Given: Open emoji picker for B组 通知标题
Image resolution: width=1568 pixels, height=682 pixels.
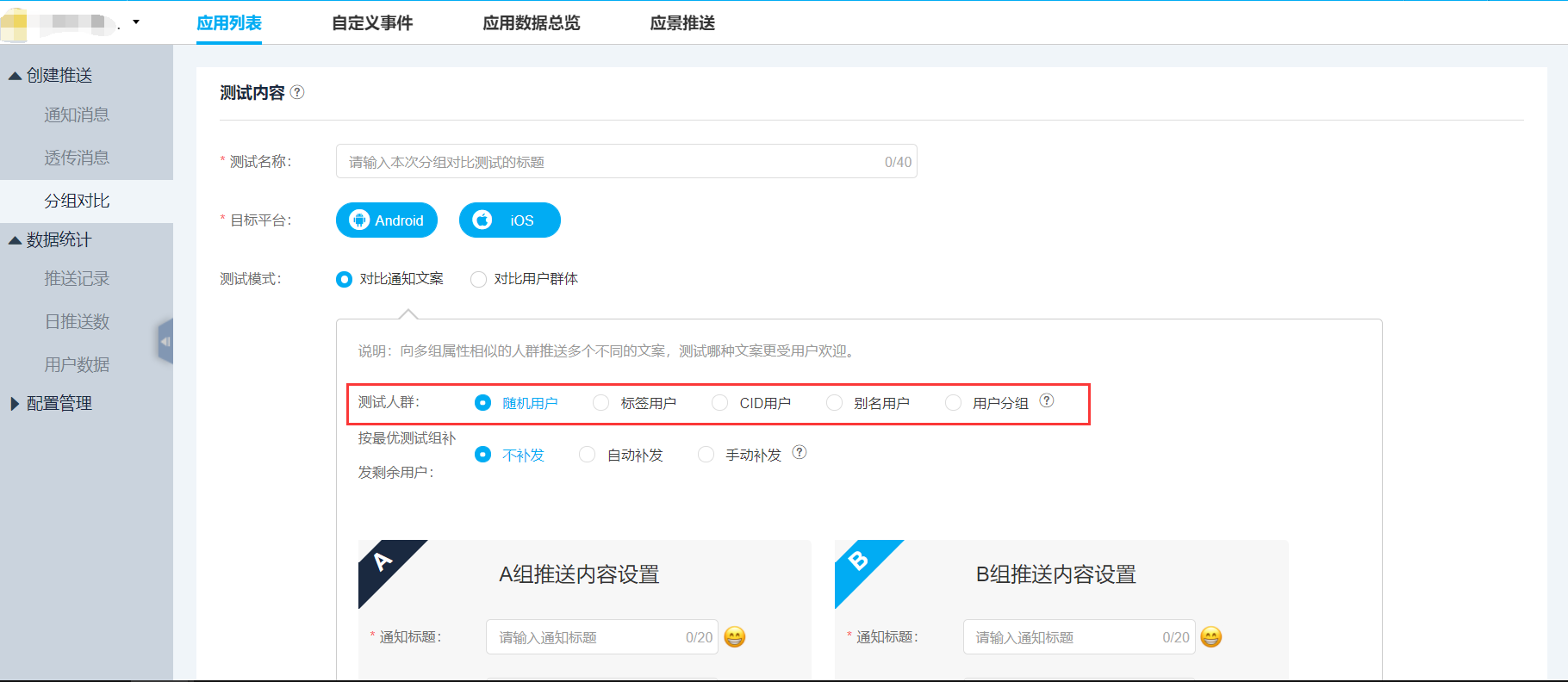Looking at the screenshot, I should coord(1211,637).
